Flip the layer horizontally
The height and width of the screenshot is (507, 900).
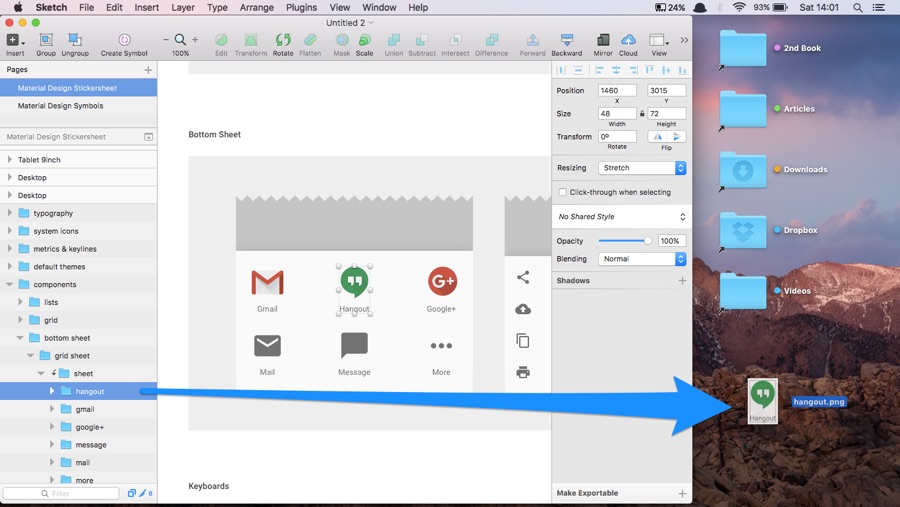pos(658,137)
